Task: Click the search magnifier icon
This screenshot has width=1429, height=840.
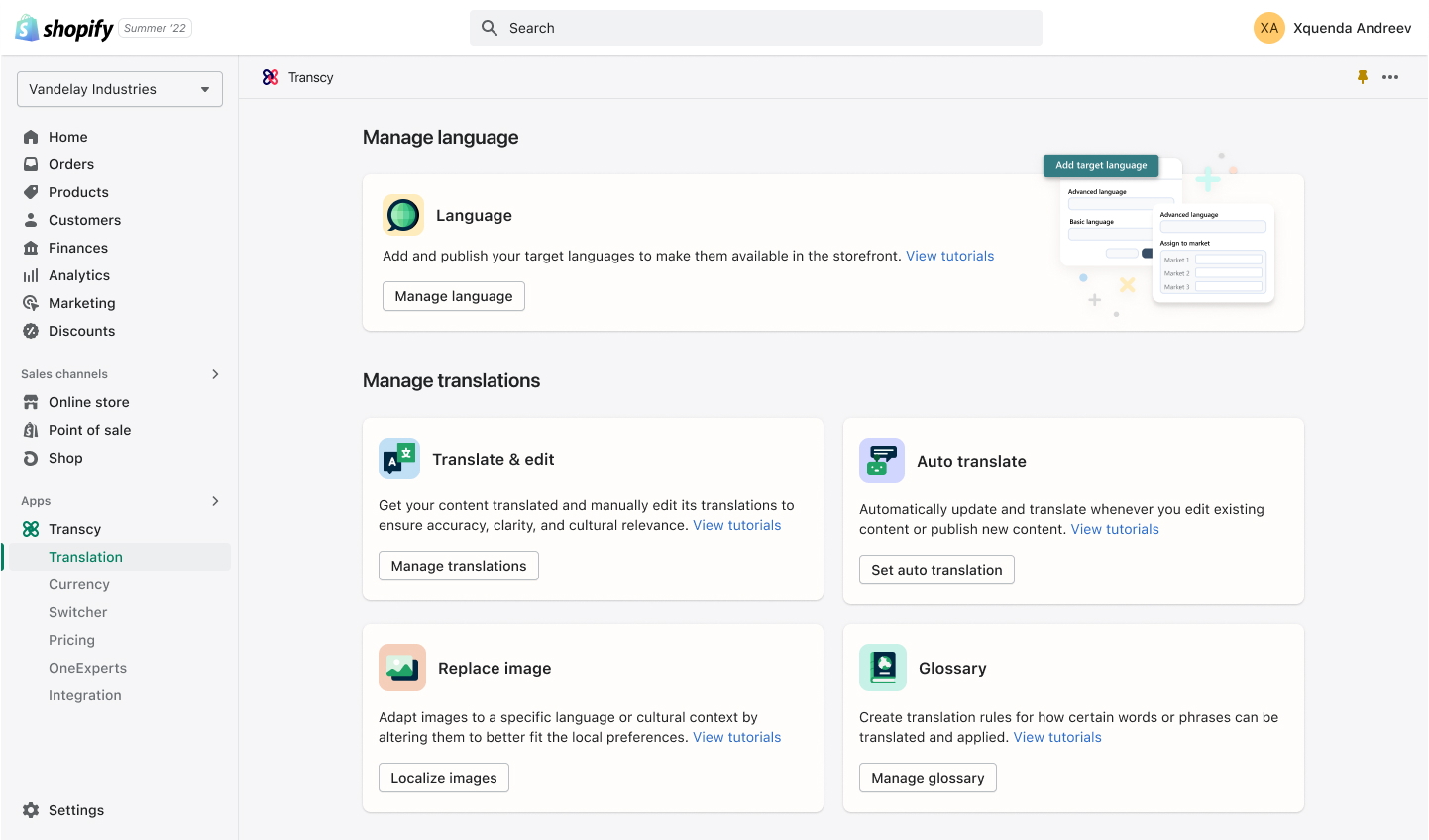Action: tap(490, 28)
